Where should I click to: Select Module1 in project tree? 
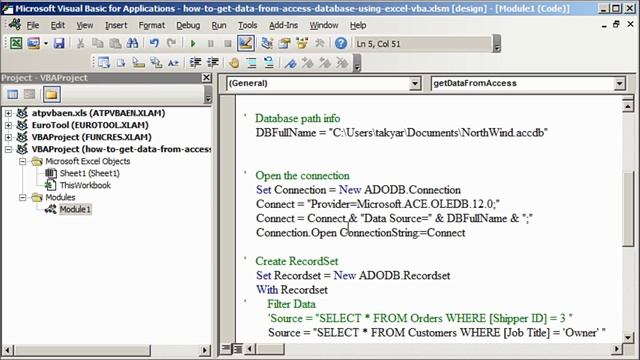[75, 209]
